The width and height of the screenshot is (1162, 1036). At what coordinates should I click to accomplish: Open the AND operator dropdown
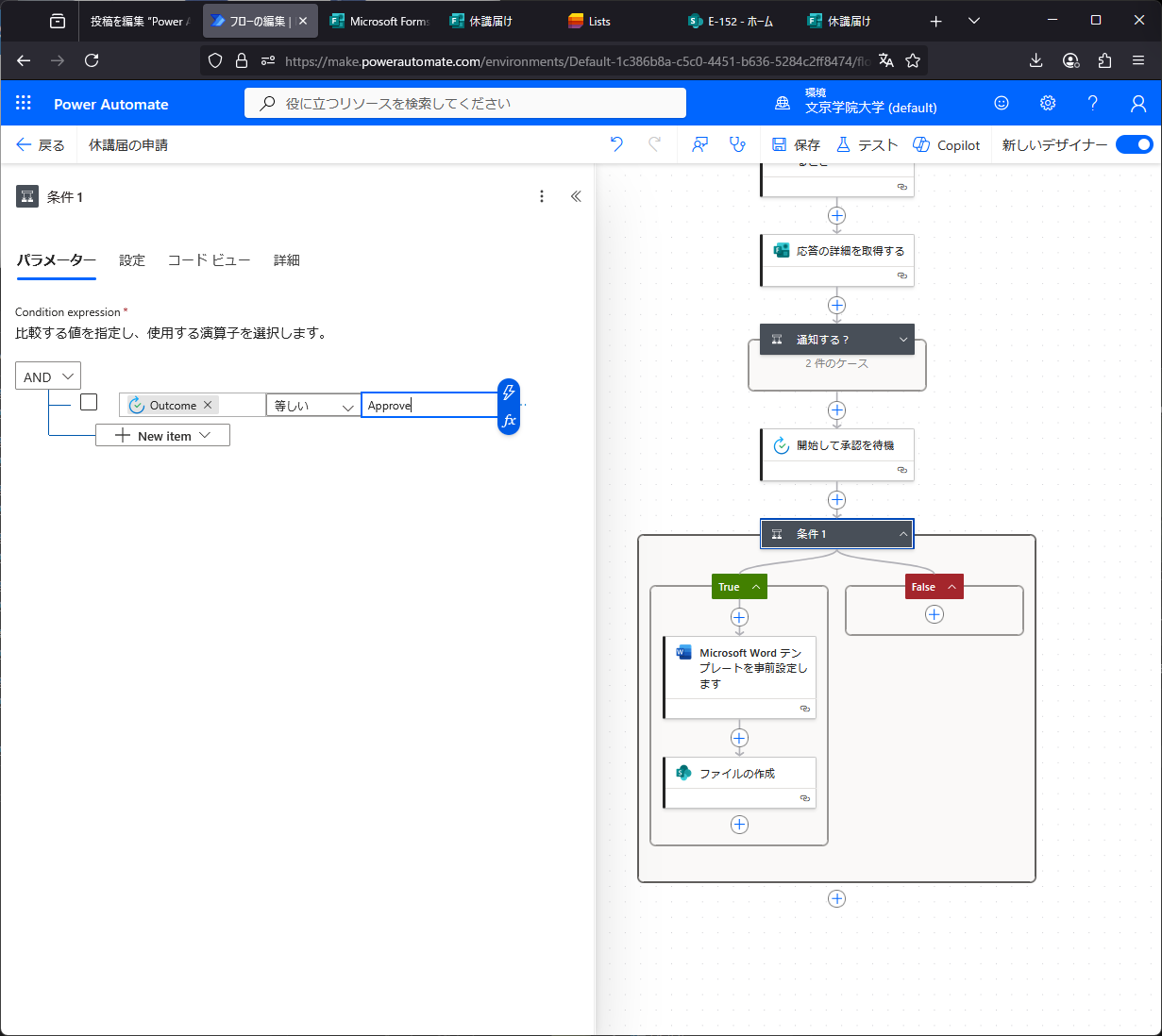click(48, 376)
